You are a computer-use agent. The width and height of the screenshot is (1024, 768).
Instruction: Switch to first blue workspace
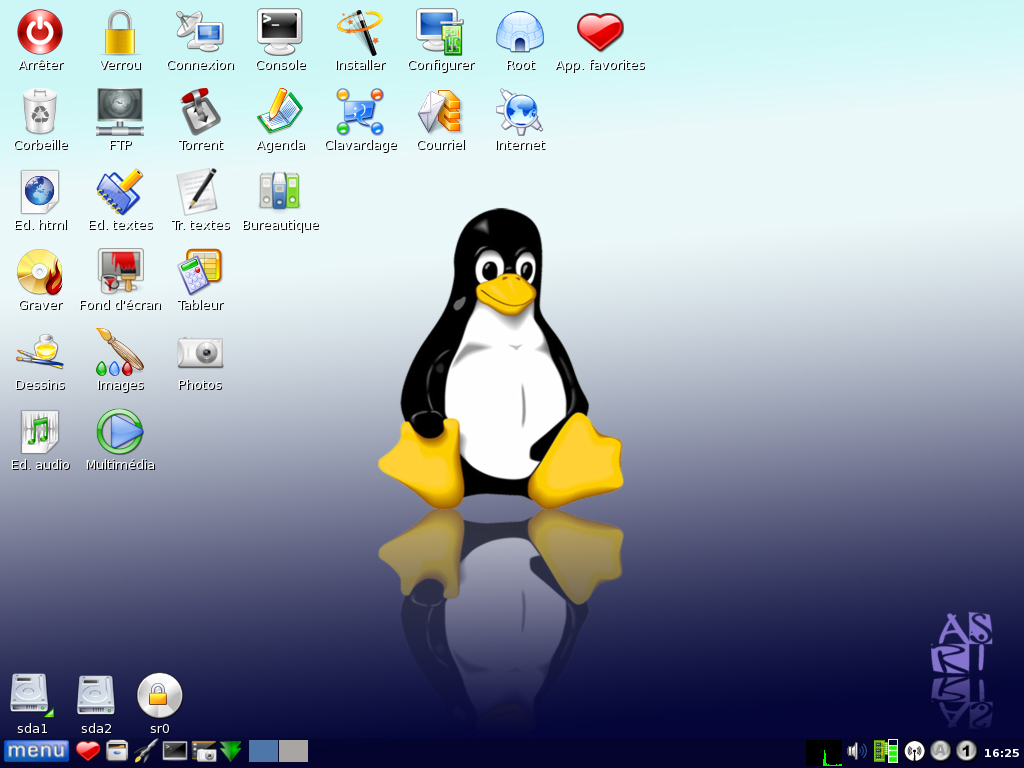coord(263,751)
